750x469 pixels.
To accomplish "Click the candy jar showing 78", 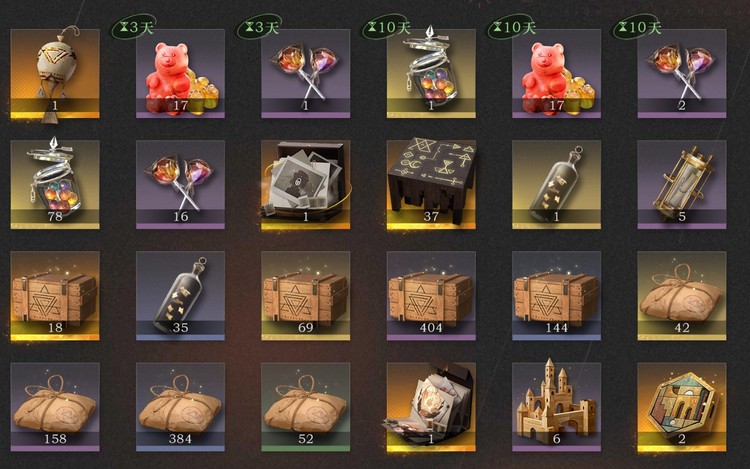I will click(55, 185).
